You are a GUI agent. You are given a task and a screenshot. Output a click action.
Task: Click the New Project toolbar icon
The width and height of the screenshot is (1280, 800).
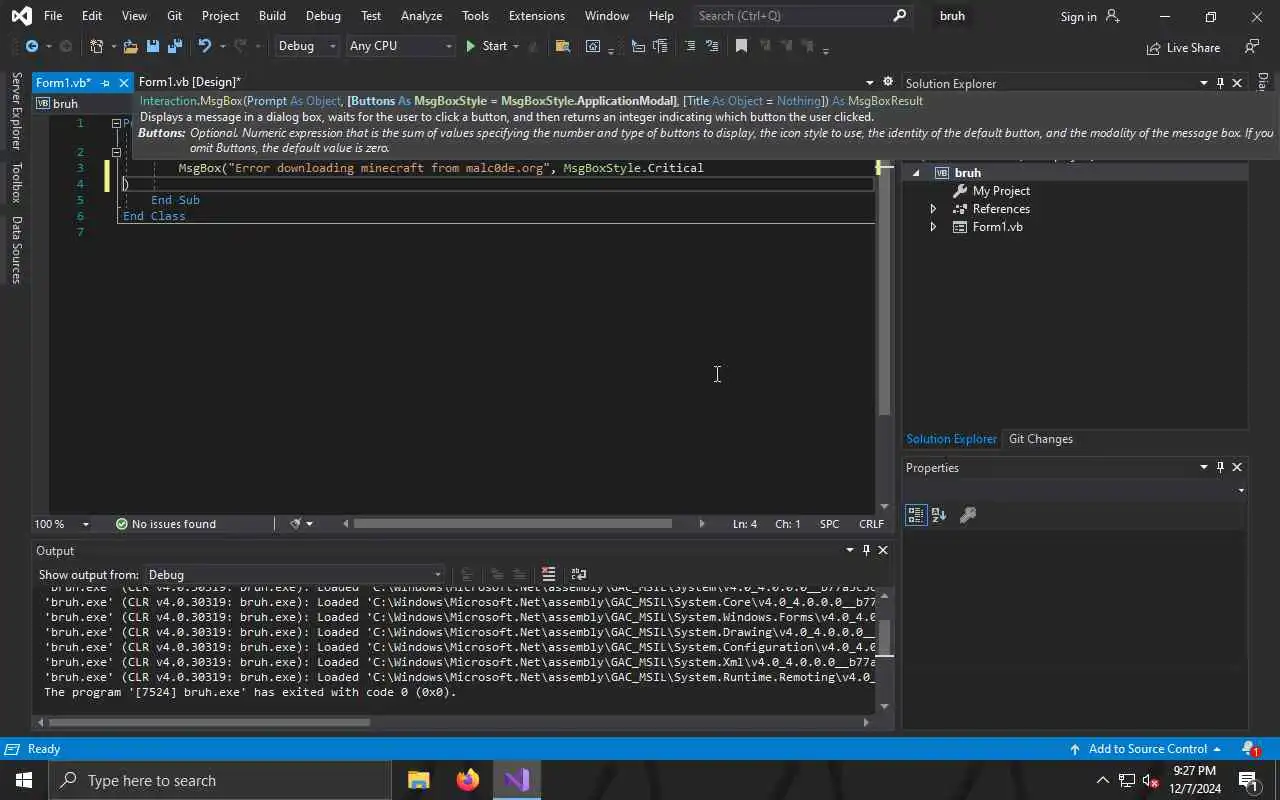(97, 46)
